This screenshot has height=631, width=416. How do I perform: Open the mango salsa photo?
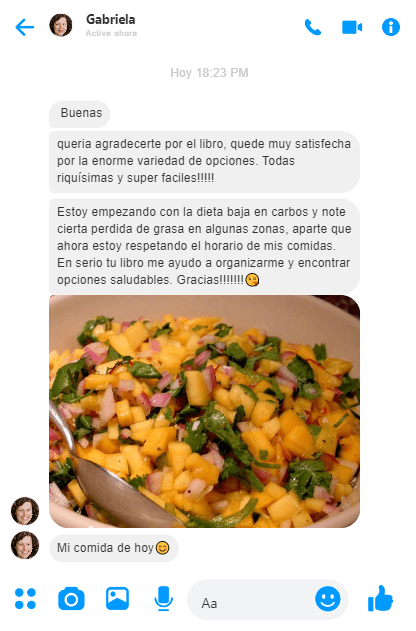tap(204, 411)
